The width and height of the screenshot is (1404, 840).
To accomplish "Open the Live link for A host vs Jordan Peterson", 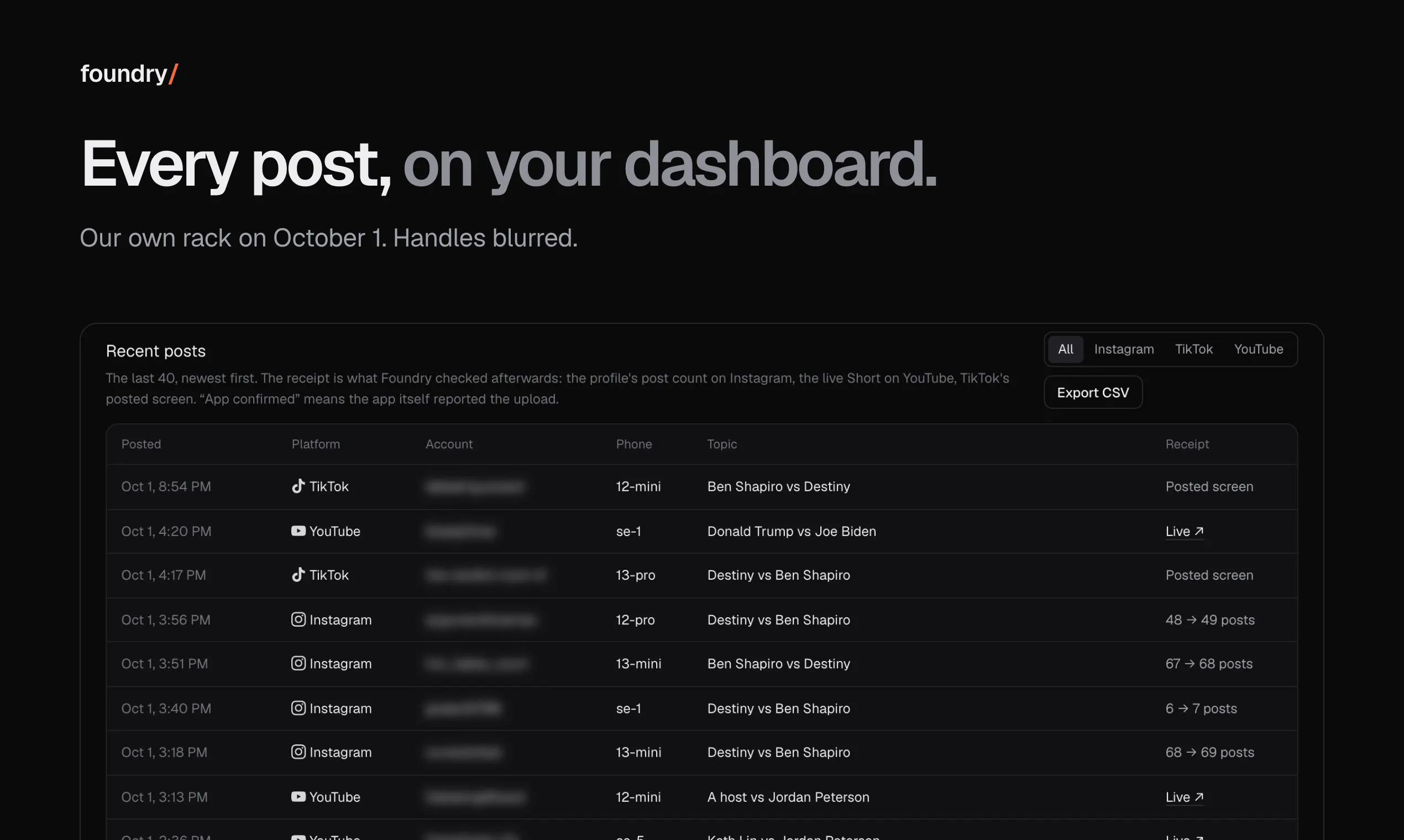I will (x=1185, y=797).
